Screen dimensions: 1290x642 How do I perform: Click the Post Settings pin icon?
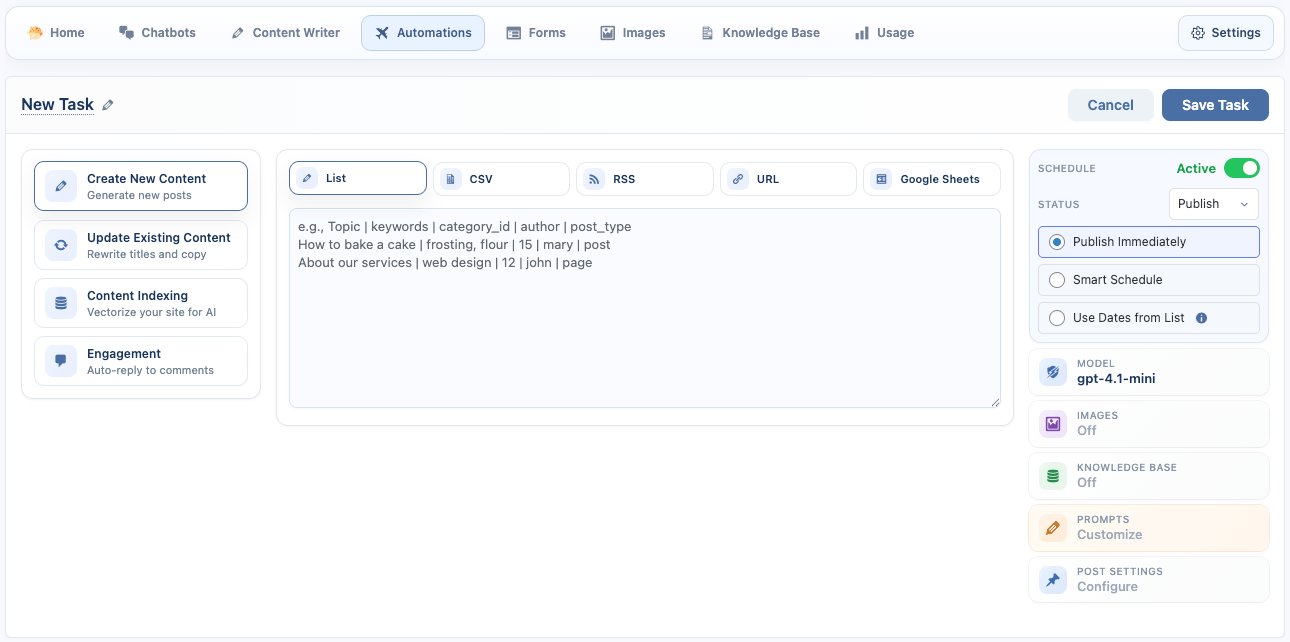click(x=1053, y=580)
